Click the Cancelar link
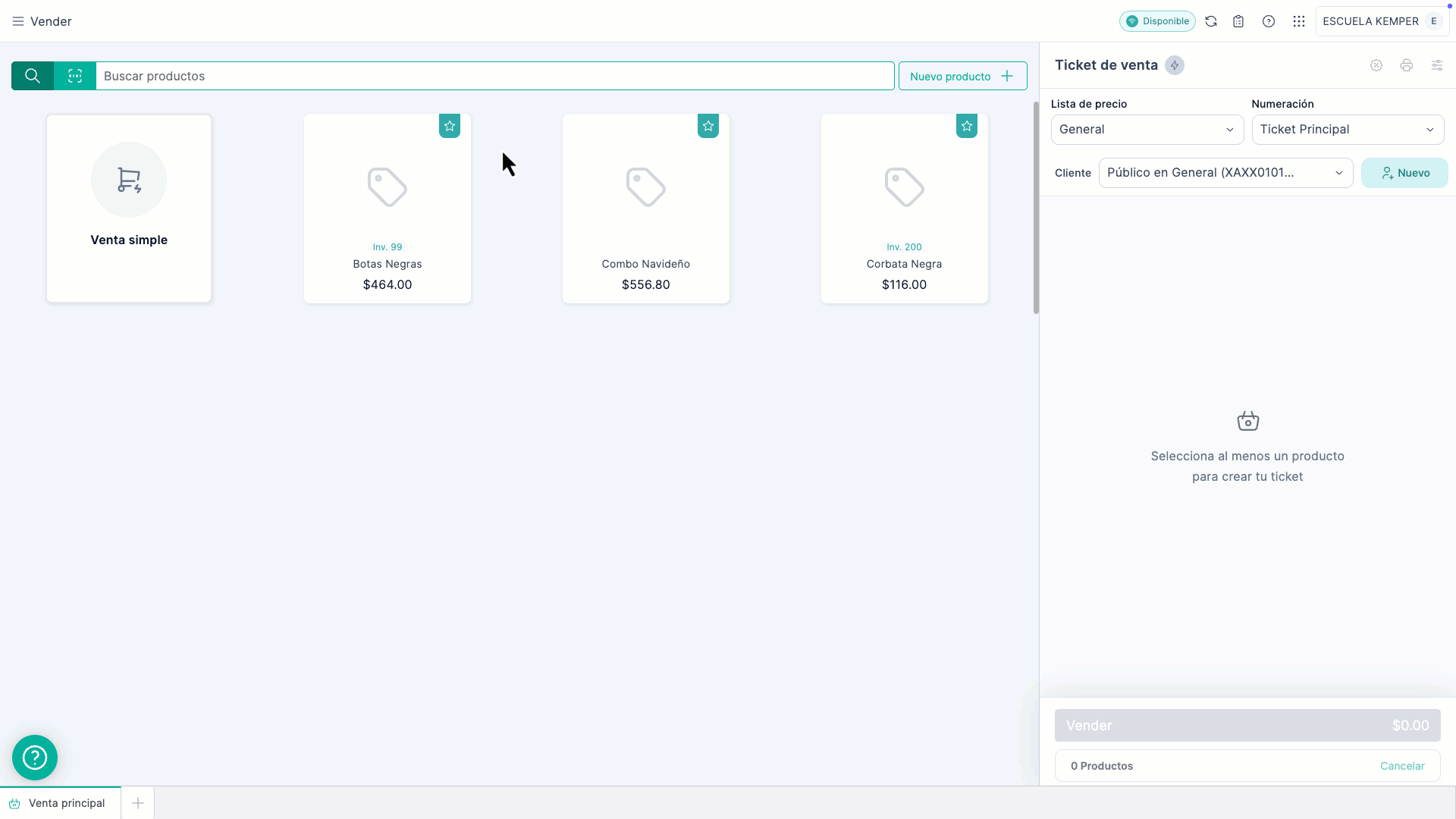 (1402, 766)
